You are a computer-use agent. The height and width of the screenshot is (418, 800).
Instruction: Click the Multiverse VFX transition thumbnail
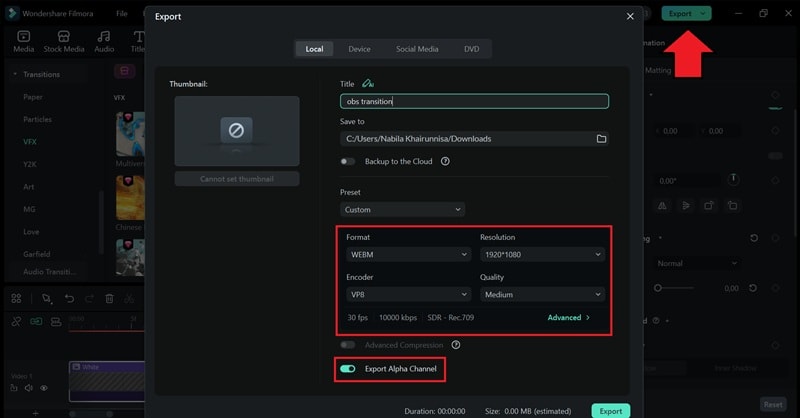[x=130, y=134]
